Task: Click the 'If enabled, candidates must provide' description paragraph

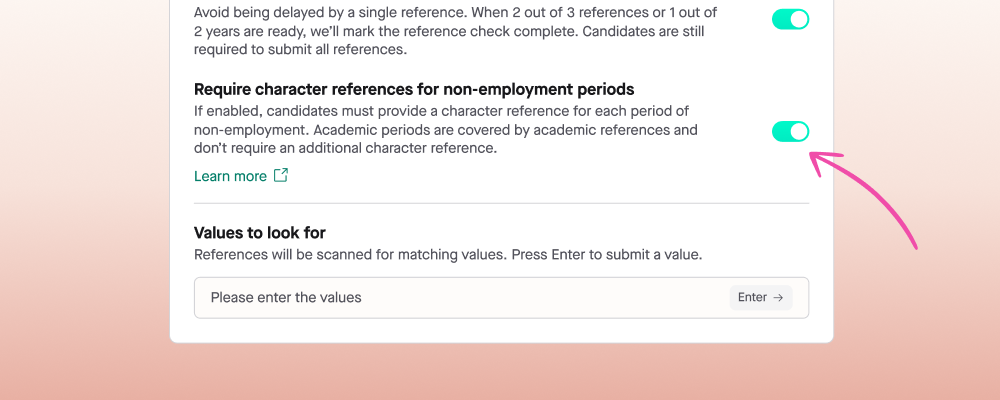Action: coord(446,130)
